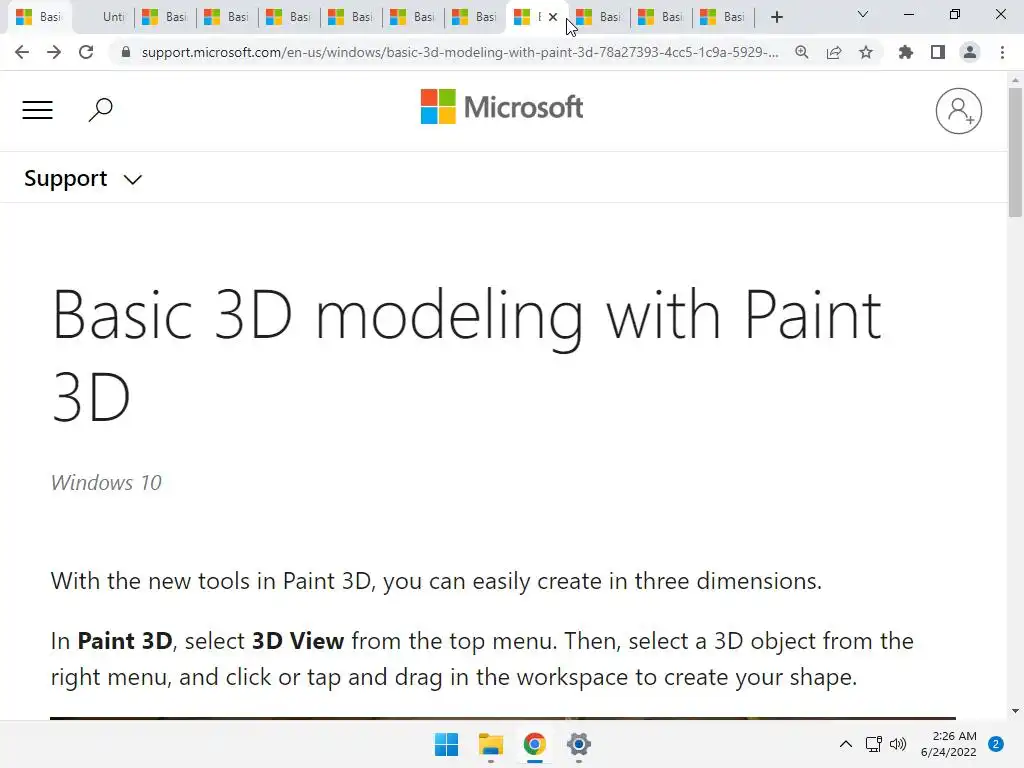Open File Explorer from taskbar
The height and width of the screenshot is (768, 1024).
pyautogui.click(x=490, y=744)
